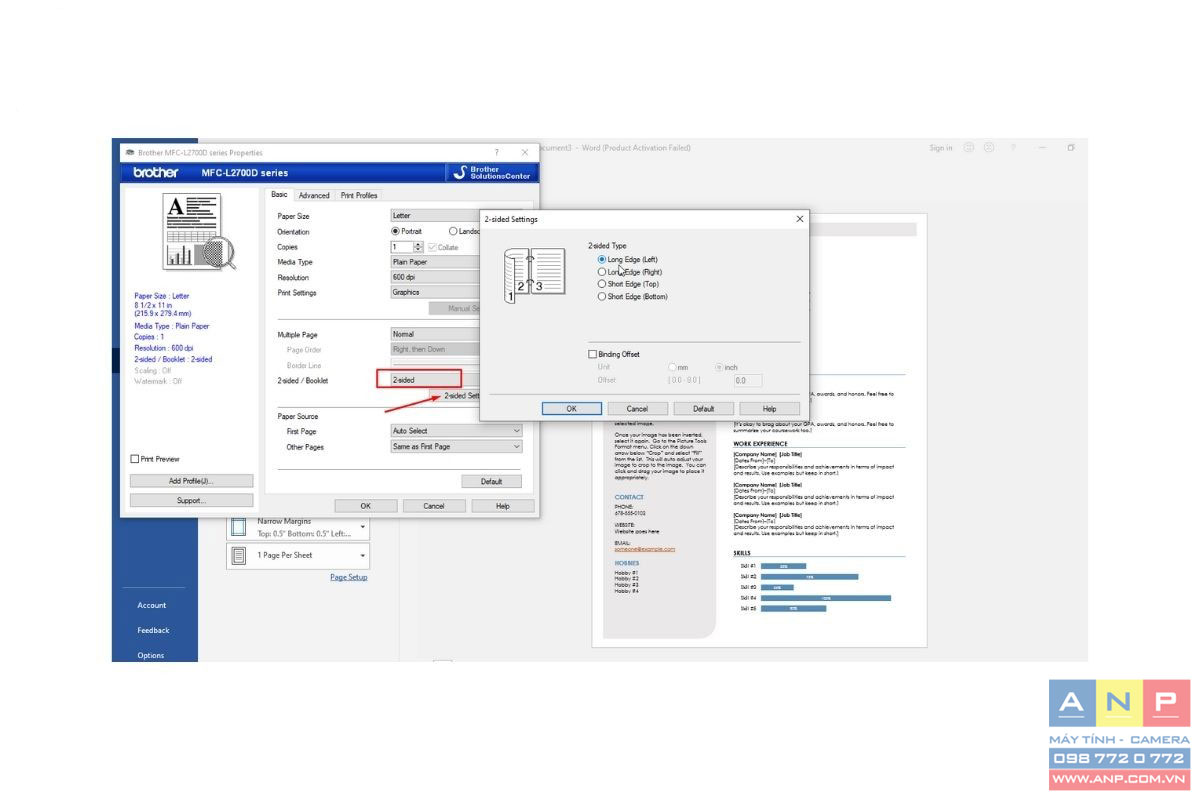Expand the 1 Page Per Sheet dropdown
The height and width of the screenshot is (800, 1200).
coord(363,555)
